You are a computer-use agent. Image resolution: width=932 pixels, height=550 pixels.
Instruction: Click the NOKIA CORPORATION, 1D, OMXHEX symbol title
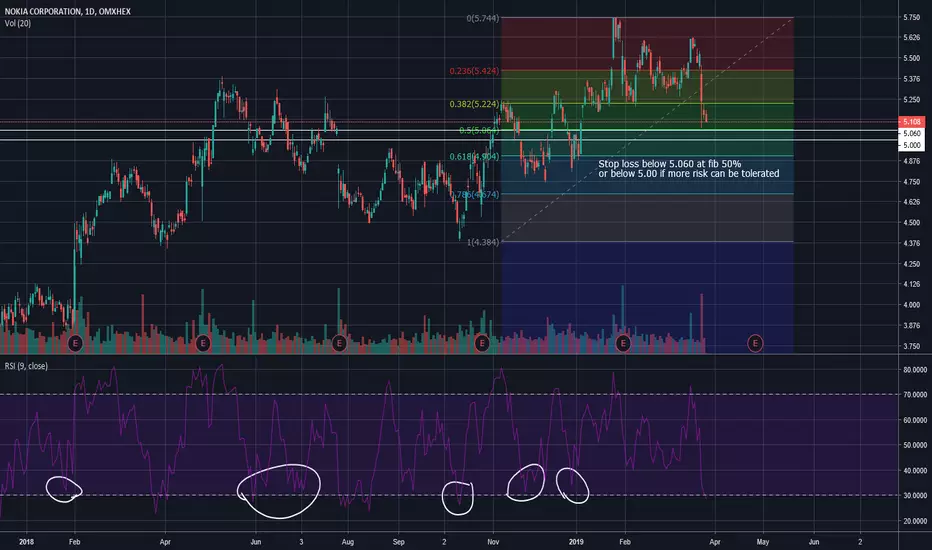pyautogui.click(x=68, y=11)
